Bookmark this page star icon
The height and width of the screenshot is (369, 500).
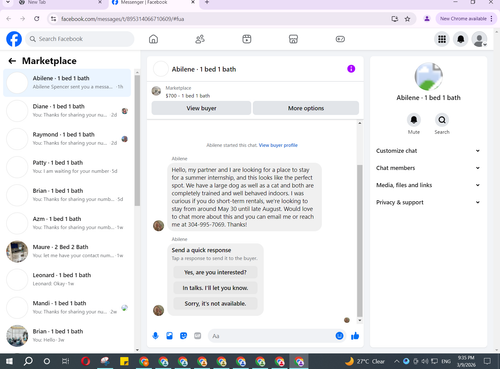coord(407,19)
